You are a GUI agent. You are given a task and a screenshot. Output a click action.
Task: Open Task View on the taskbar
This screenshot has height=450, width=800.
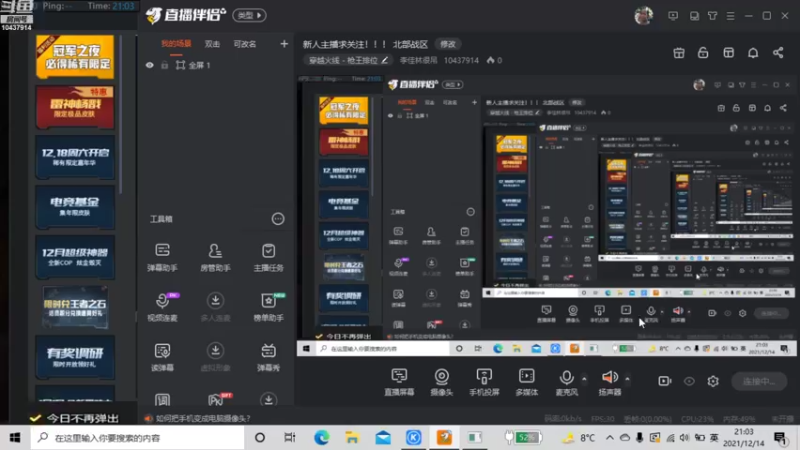click(x=290, y=438)
